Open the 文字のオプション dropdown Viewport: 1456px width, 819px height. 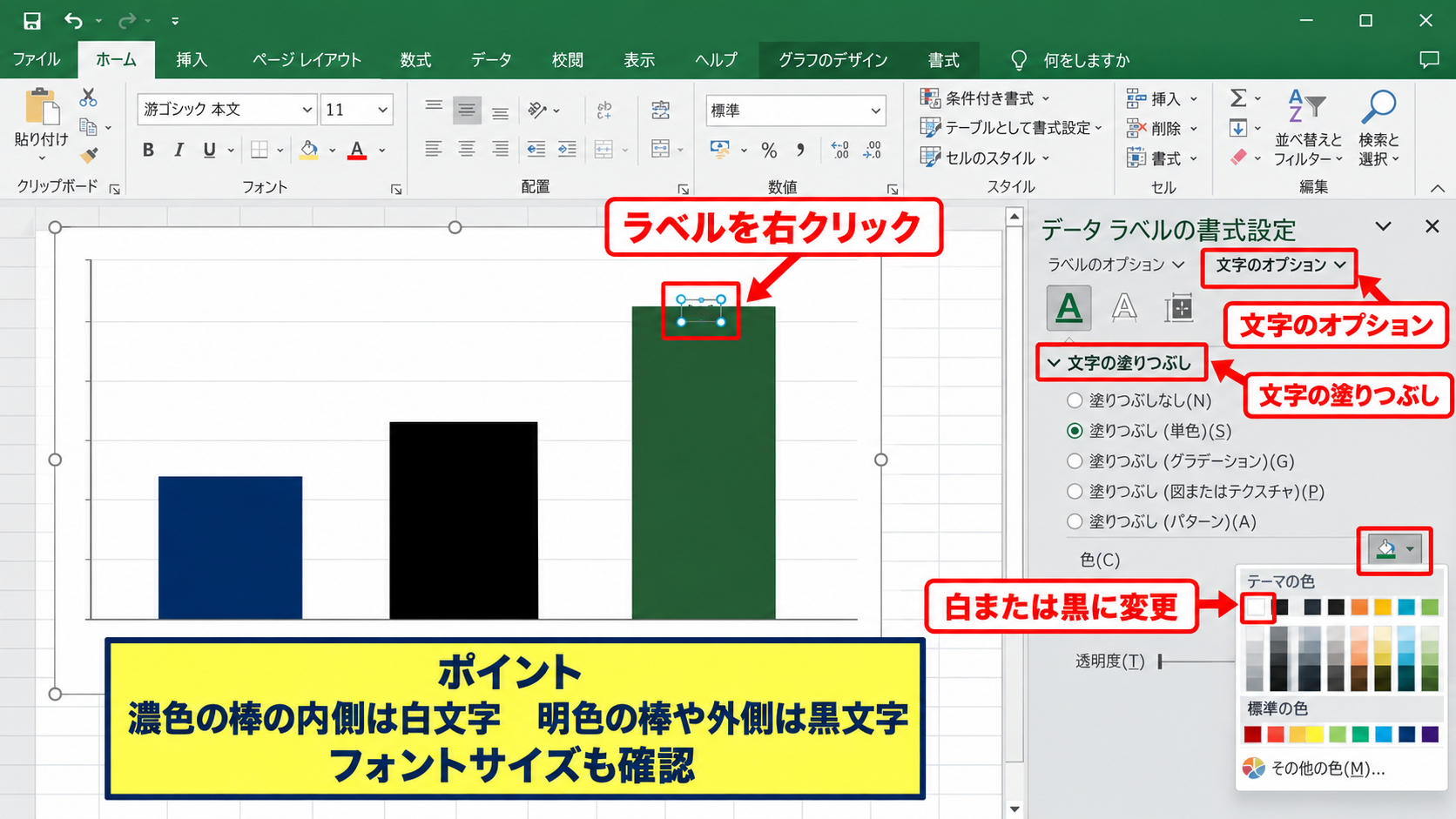1280,265
